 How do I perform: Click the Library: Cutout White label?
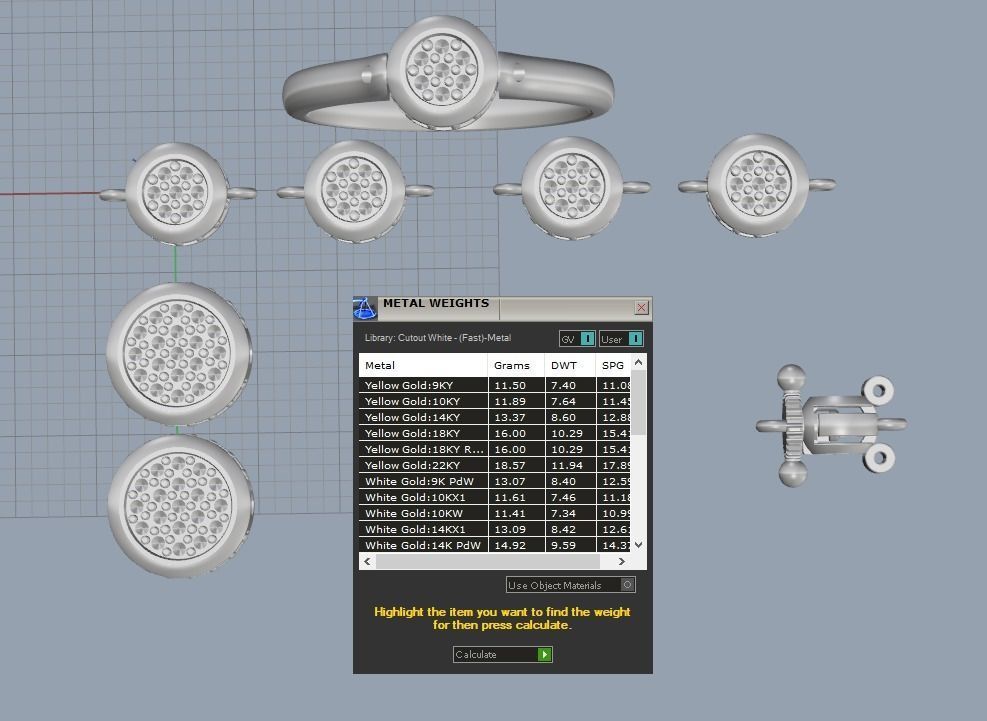[x=438, y=338]
